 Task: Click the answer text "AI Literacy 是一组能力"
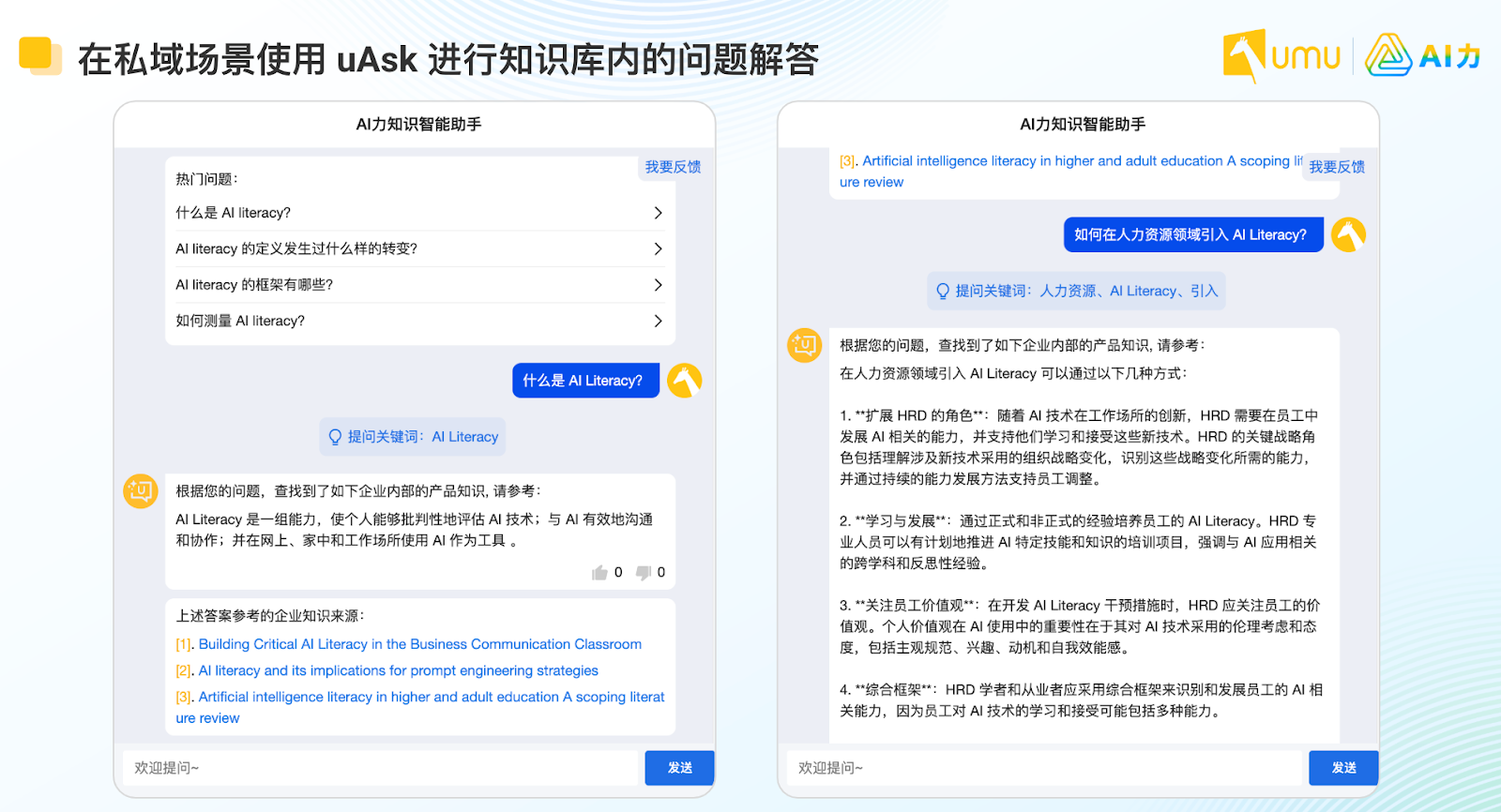(415, 530)
